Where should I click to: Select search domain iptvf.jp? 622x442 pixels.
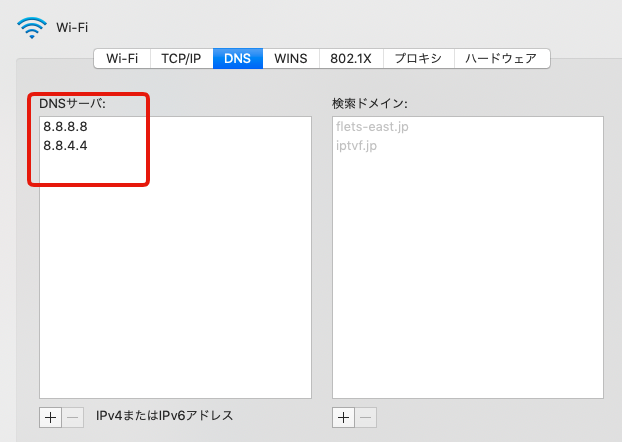pos(468,146)
